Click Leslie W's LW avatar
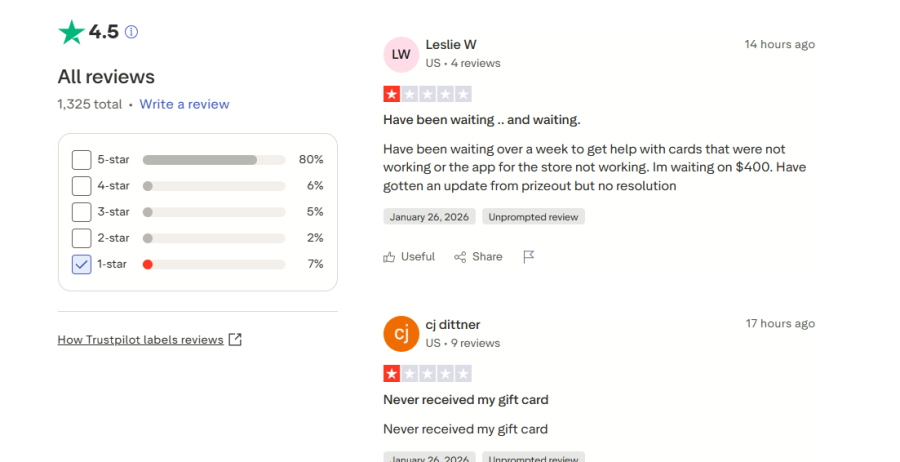900x462 pixels. point(401,54)
